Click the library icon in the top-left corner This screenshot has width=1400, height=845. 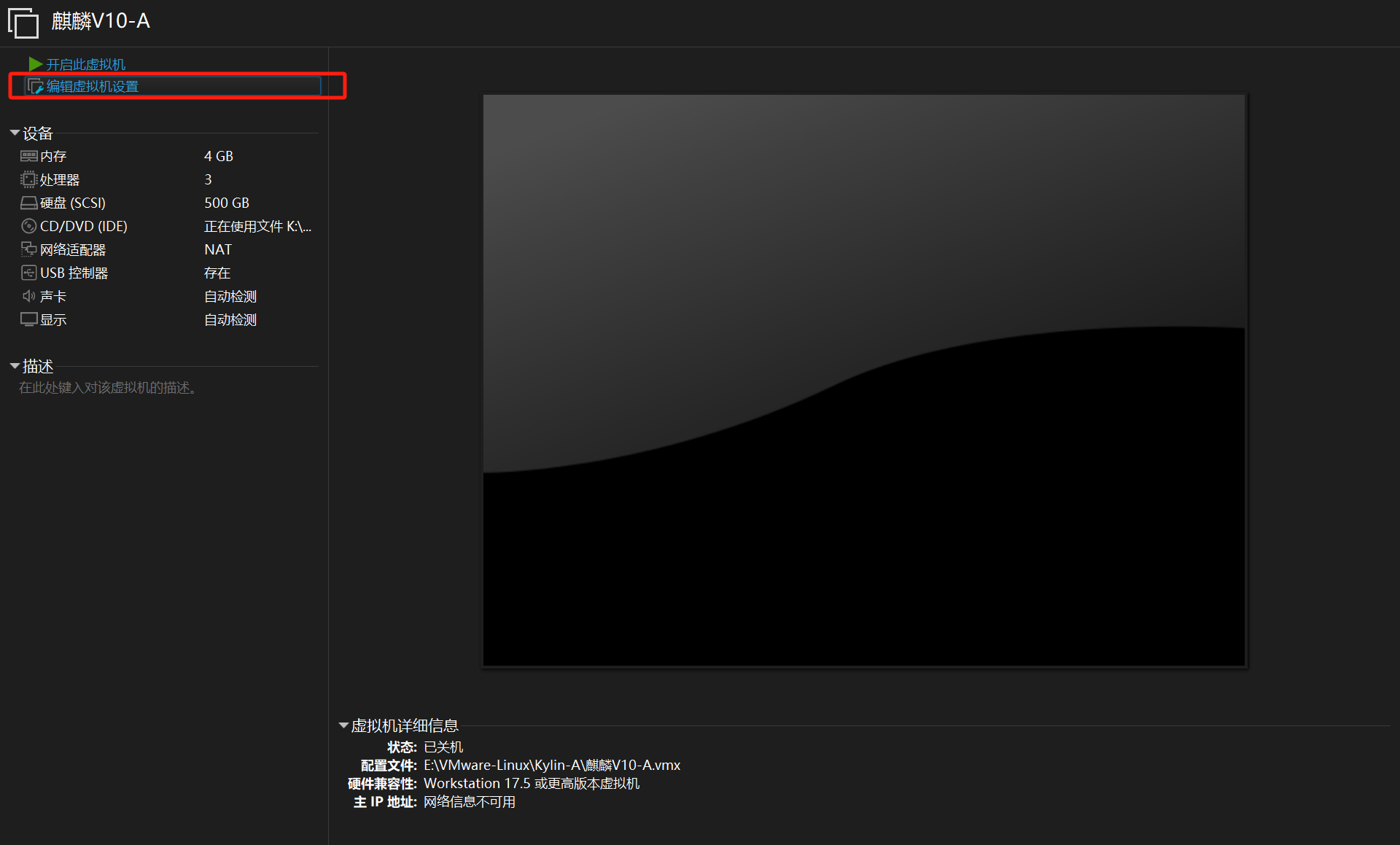pyautogui.click(x=23, y=23)
